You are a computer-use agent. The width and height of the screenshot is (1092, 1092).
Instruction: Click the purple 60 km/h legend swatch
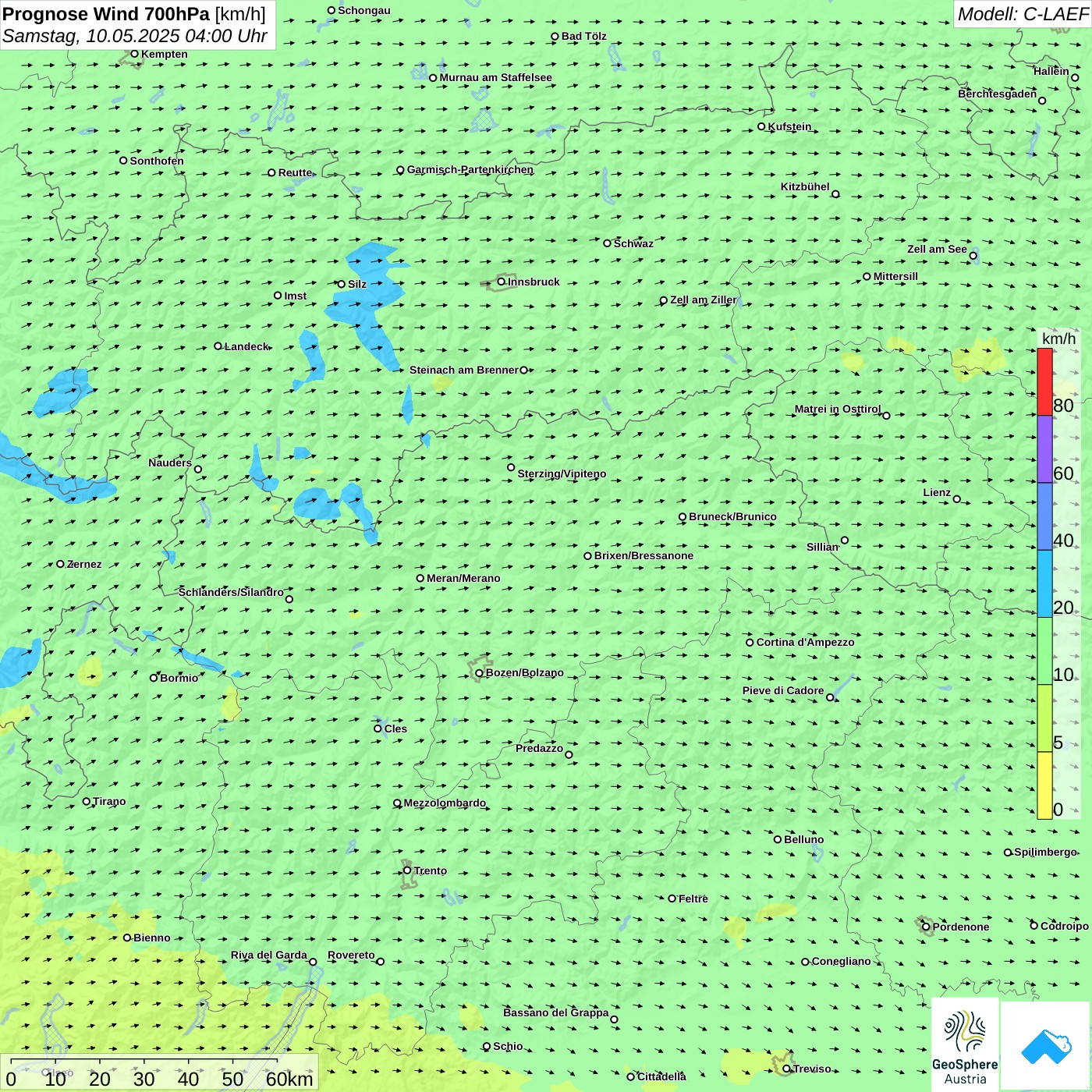click(1044, 449)
